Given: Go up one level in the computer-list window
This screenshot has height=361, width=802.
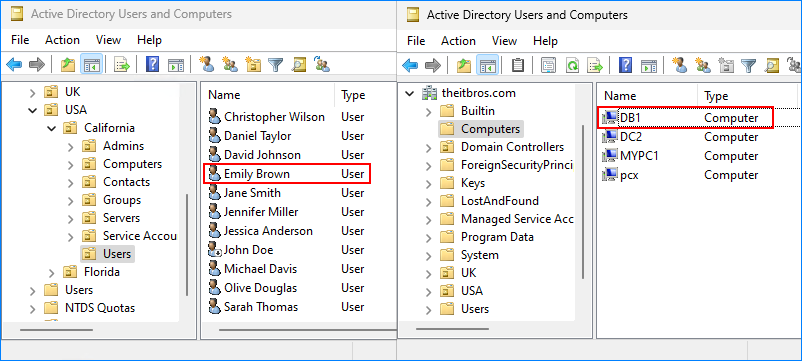Looking at the screenshot, I should tap(464, 65).
